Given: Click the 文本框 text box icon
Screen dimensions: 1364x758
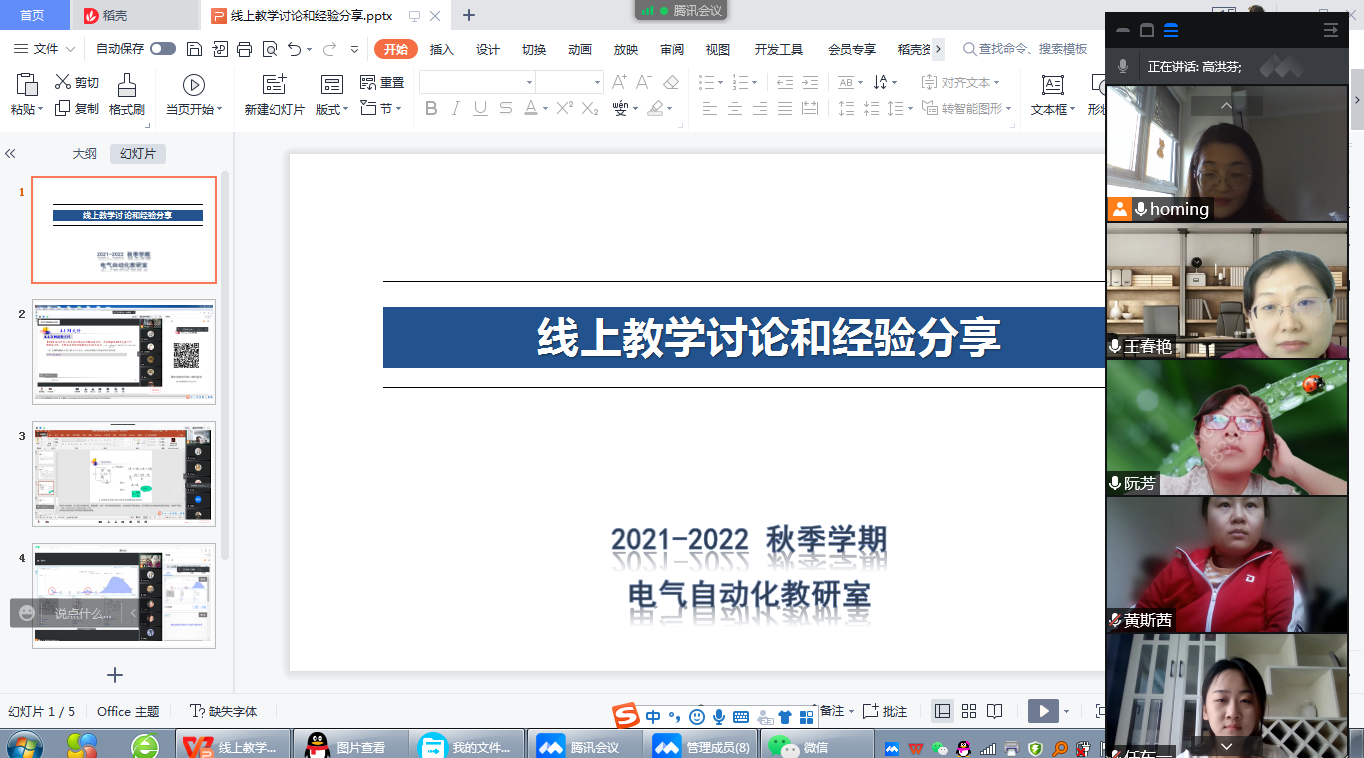Looking at the screenshot, I should tap(1052, 85).
